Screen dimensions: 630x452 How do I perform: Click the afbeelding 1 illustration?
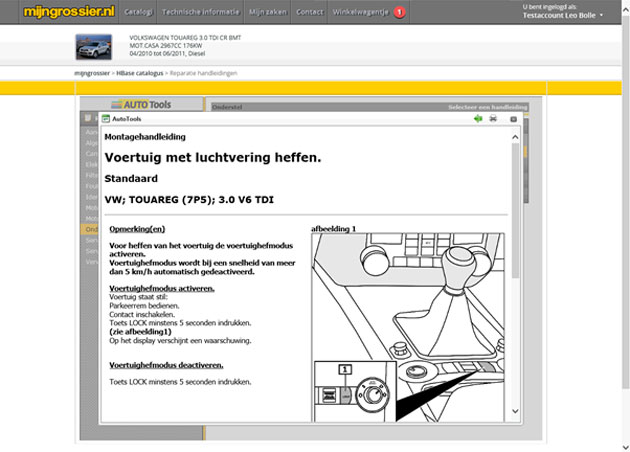coord(408,327)
